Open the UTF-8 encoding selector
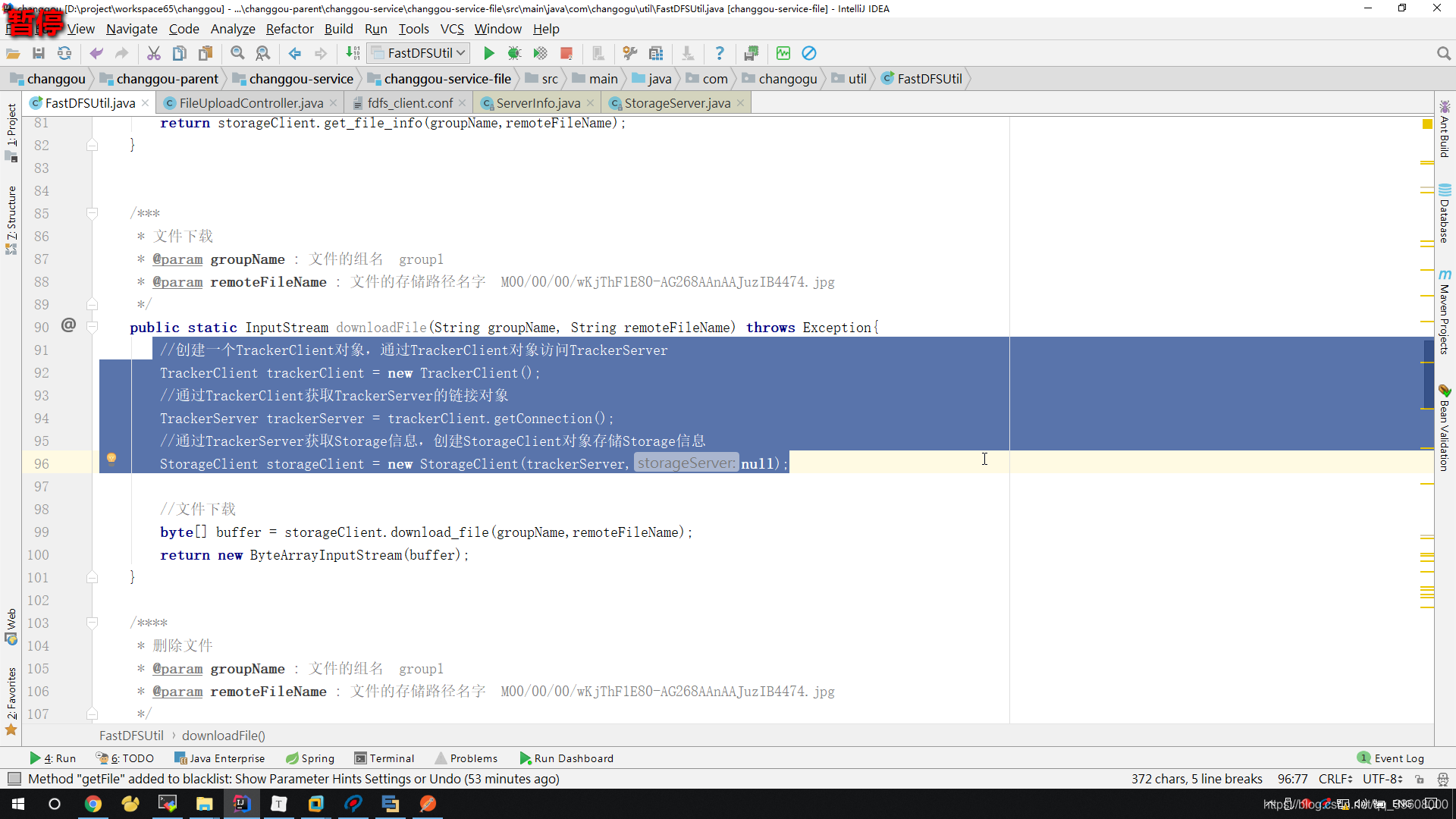Image resolution: width=1456 pixels, height=819 pixels. click(x=1382, y=779)
